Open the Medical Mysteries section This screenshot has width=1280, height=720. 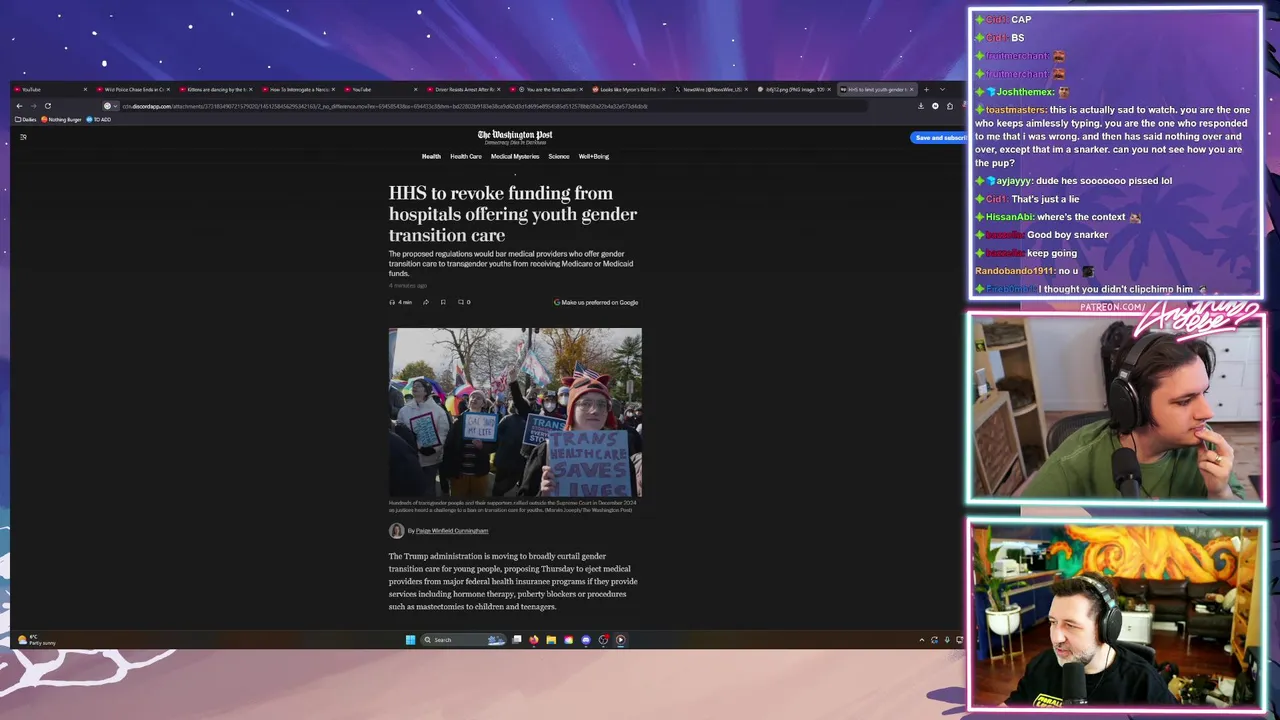[x=515, y=156]
